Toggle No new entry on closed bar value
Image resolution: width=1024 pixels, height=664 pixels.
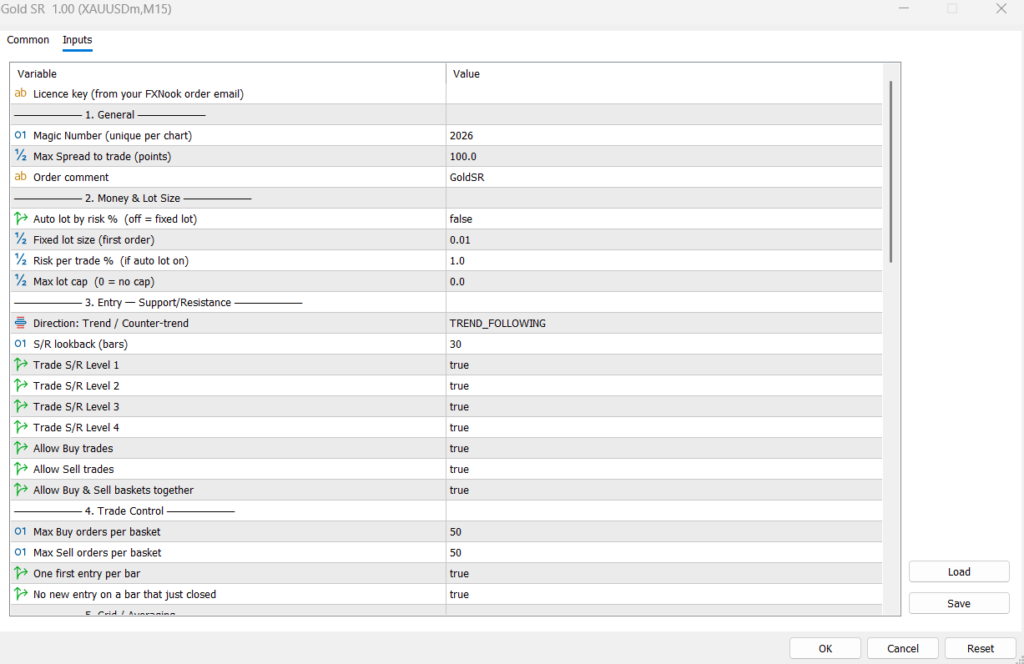point(664,594)
